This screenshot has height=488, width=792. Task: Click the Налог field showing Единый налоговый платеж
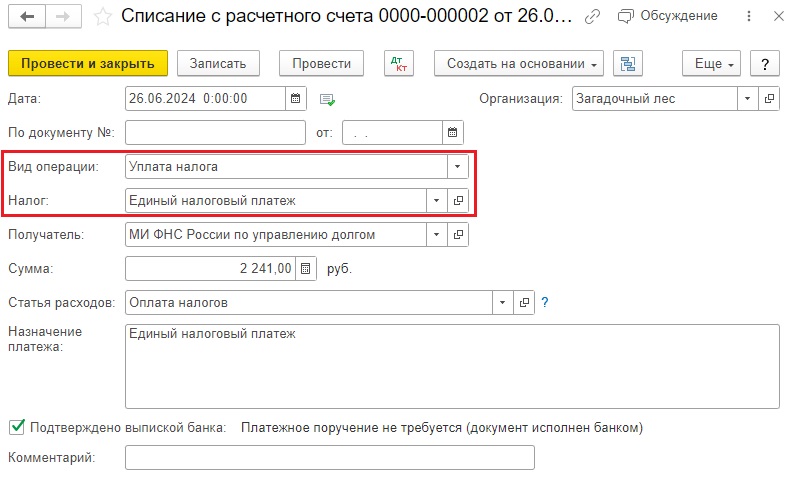[276, 201]
